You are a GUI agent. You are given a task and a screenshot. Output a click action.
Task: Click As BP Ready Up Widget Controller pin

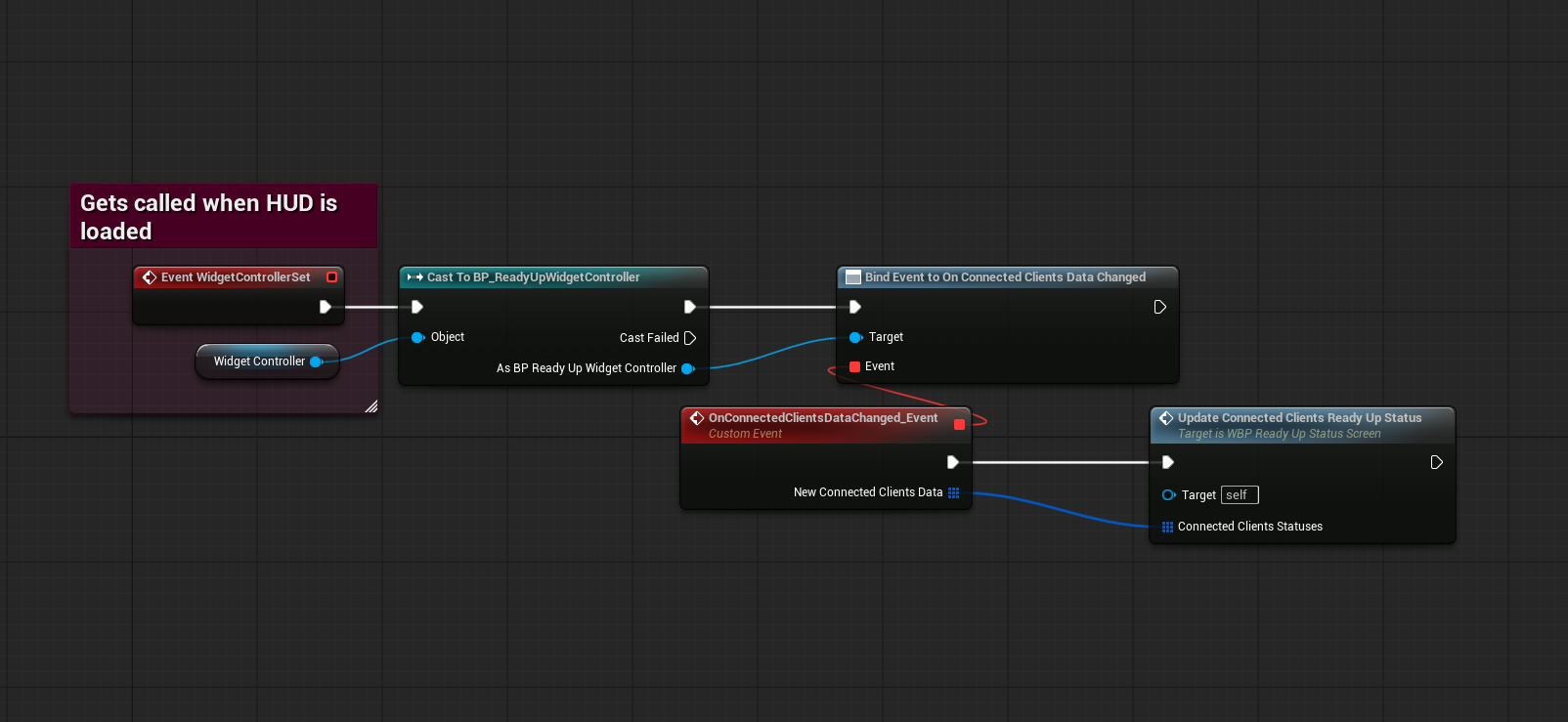pos(687,368)
